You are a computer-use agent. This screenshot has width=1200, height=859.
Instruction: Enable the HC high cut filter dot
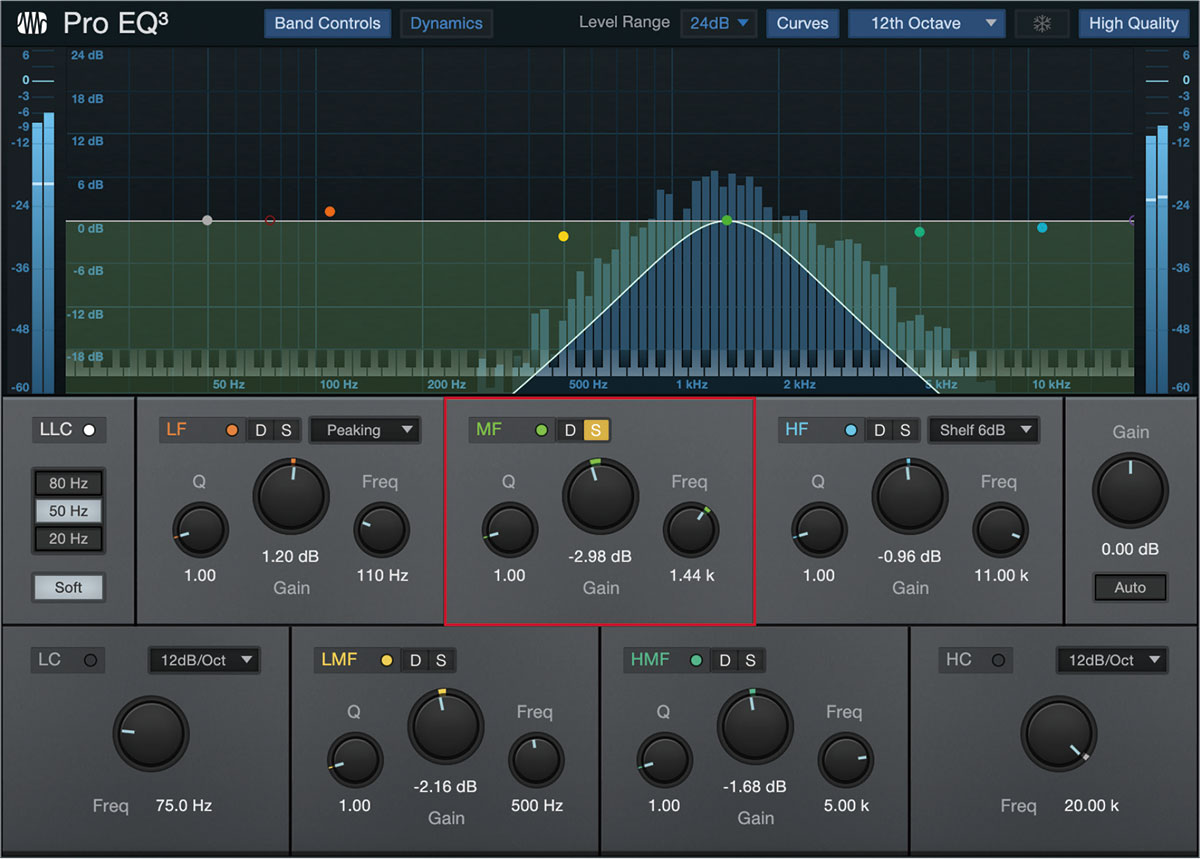[998, 660]
